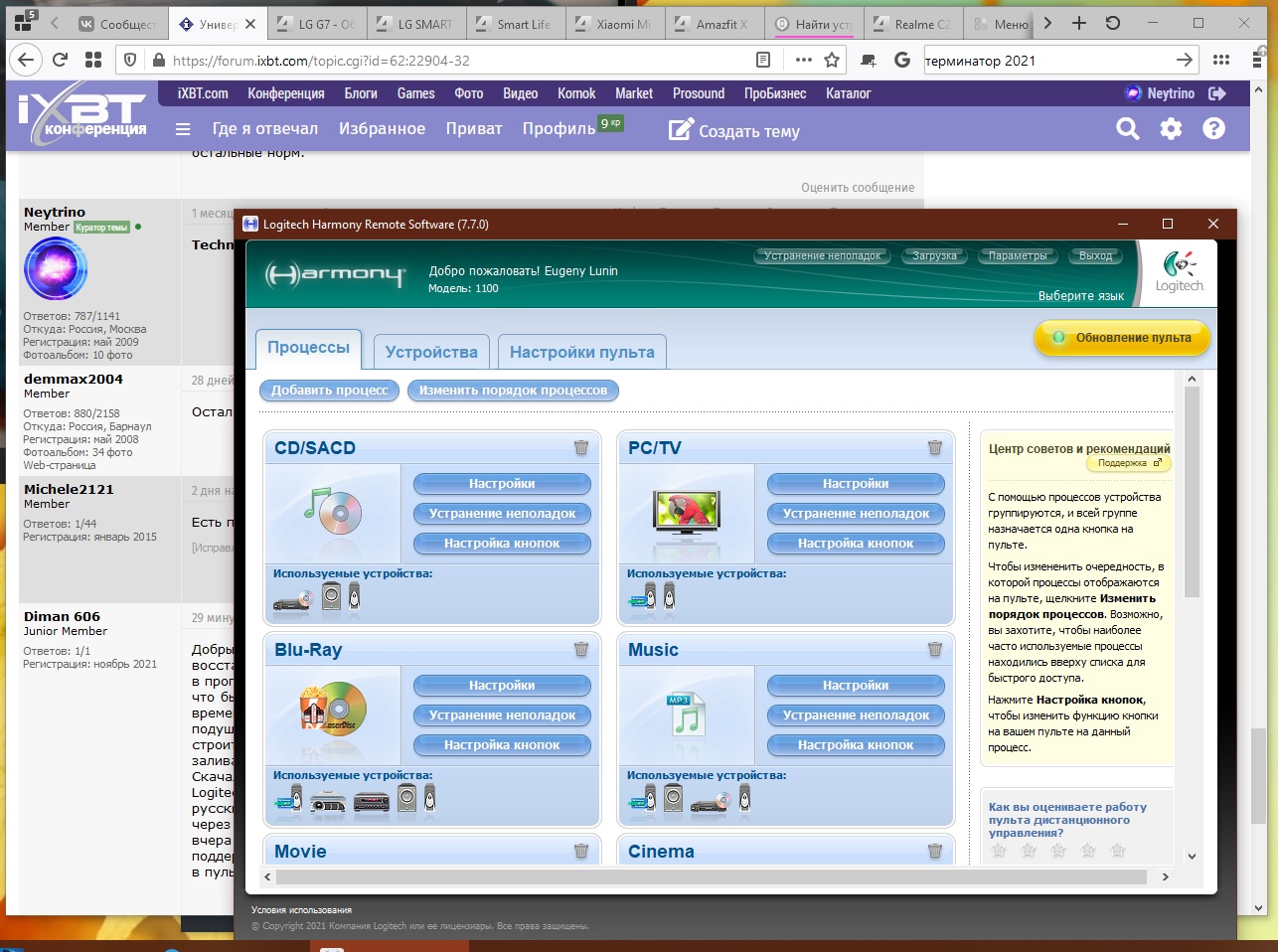The width and height of the screenshot is (1278, 952).
Task: Click trash icon on PC/TV activity
Action: tap(934, 448)
